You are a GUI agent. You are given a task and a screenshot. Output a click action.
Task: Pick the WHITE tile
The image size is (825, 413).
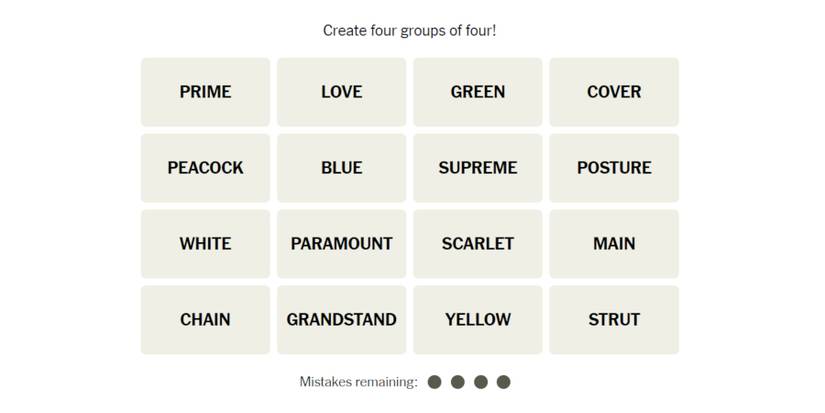tap(205, 244)
